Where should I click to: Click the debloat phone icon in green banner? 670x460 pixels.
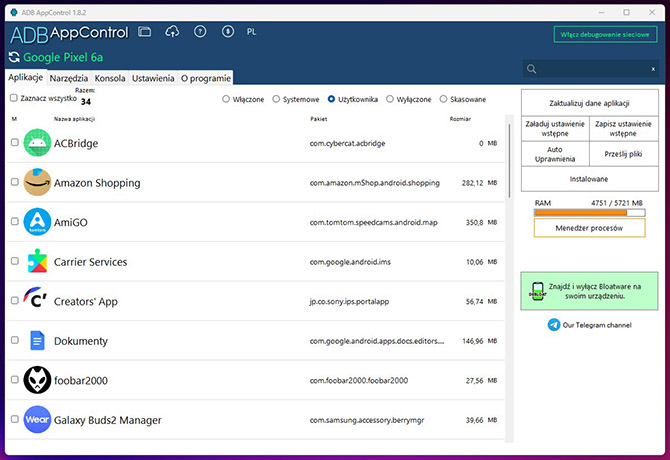point(538,291)
